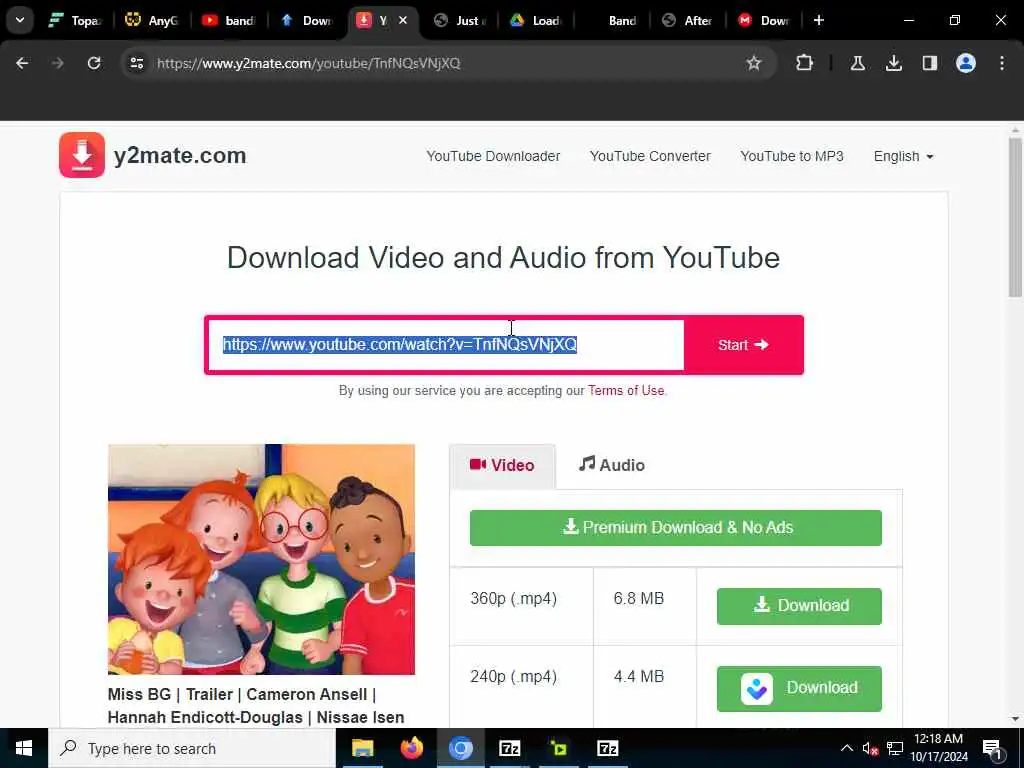The image size is (1024, 768).
Task: Download the 360p (.mp4) video
Action: click(x=799, y=606)
